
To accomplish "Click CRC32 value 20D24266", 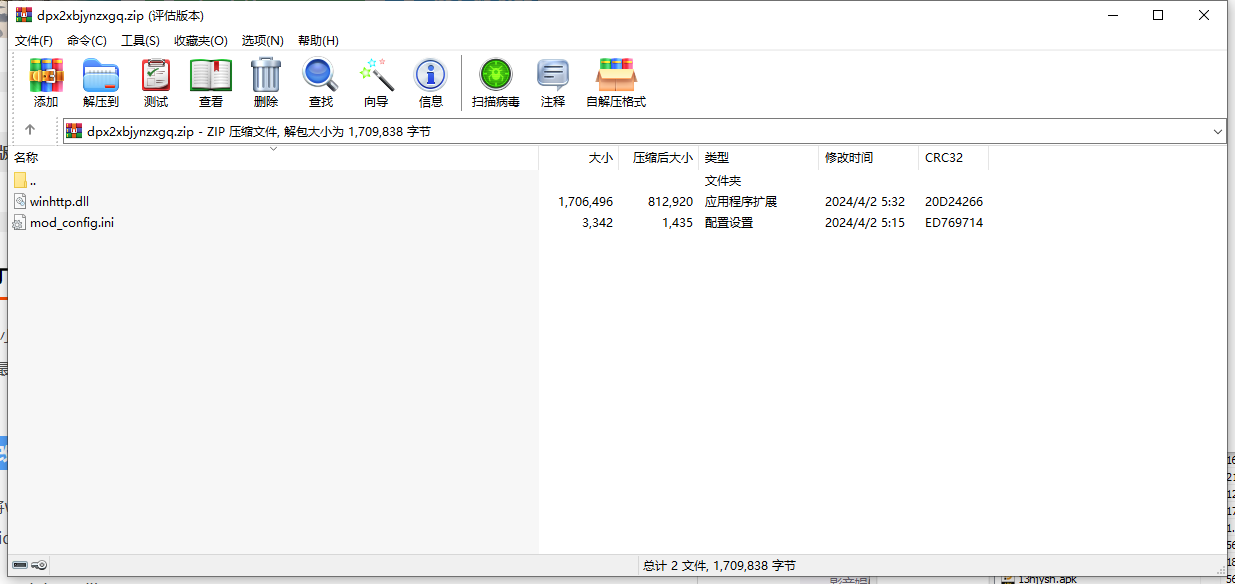I will tap(954, 201).
